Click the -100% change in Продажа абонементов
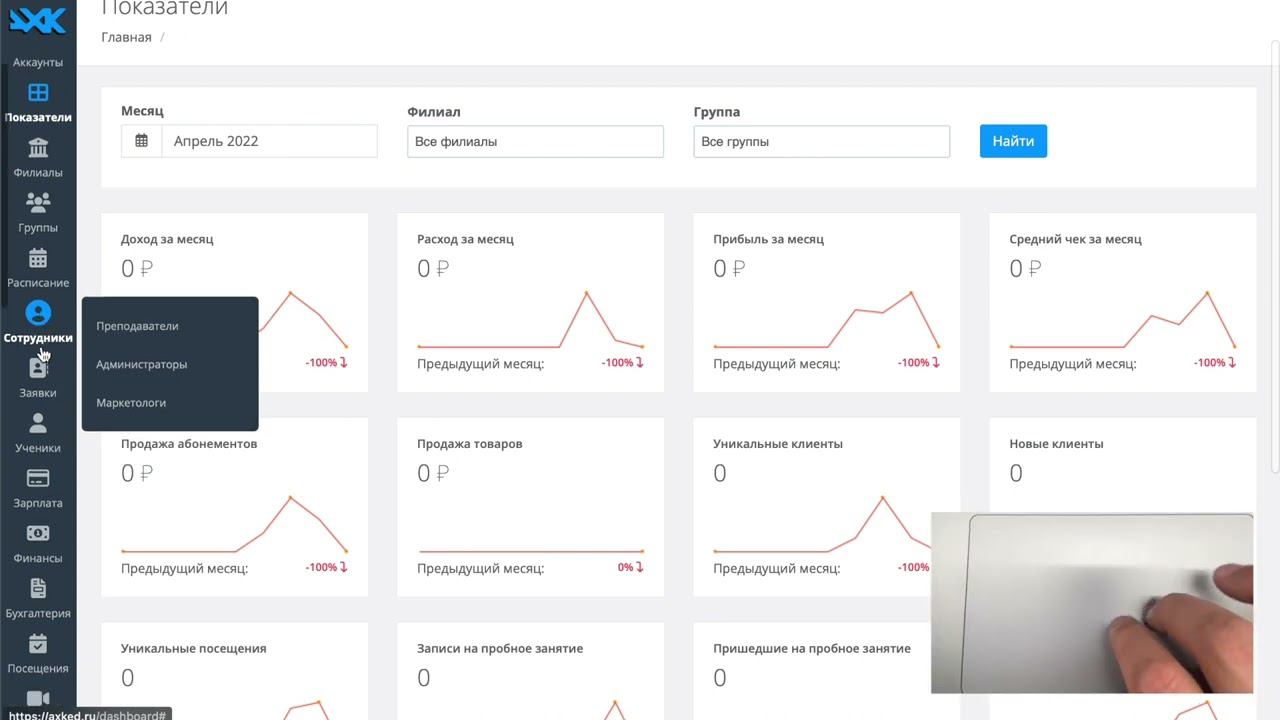 click(x=326, y=567)
